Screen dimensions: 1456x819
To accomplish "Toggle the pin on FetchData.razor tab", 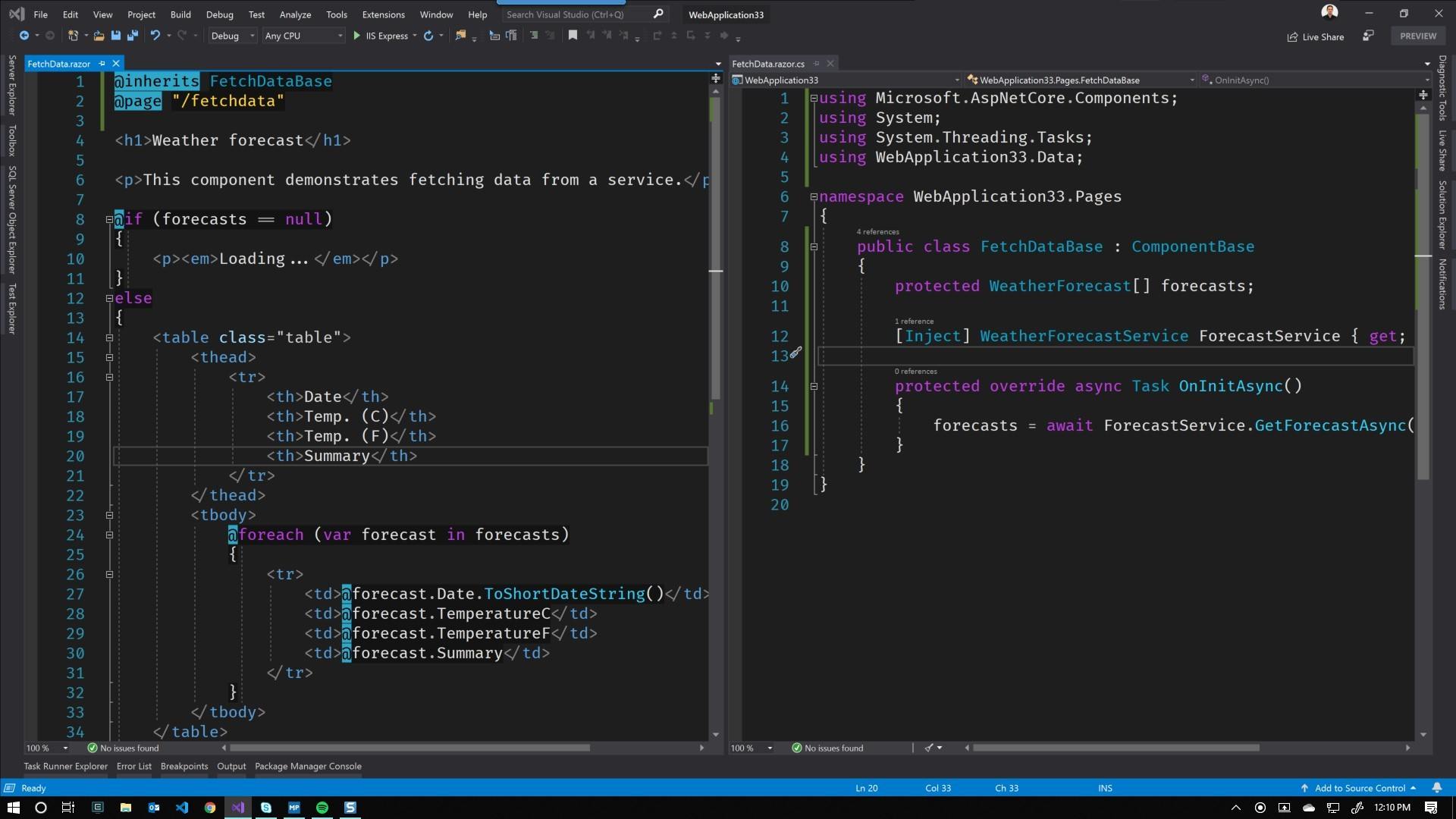I will pyautogui.click(x=102, y=64).
